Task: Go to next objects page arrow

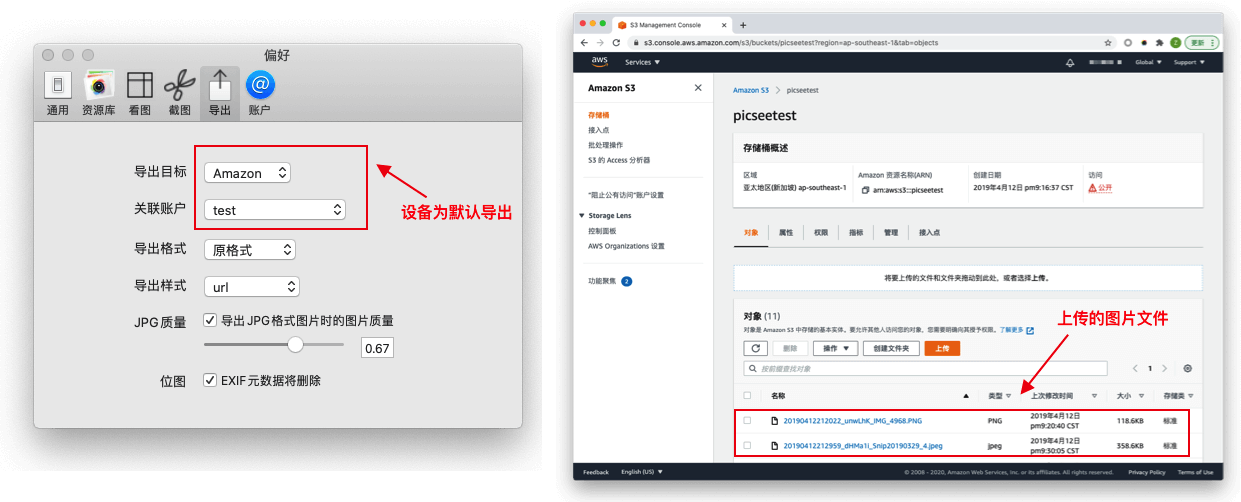Action: click(x=1165, y=369)
